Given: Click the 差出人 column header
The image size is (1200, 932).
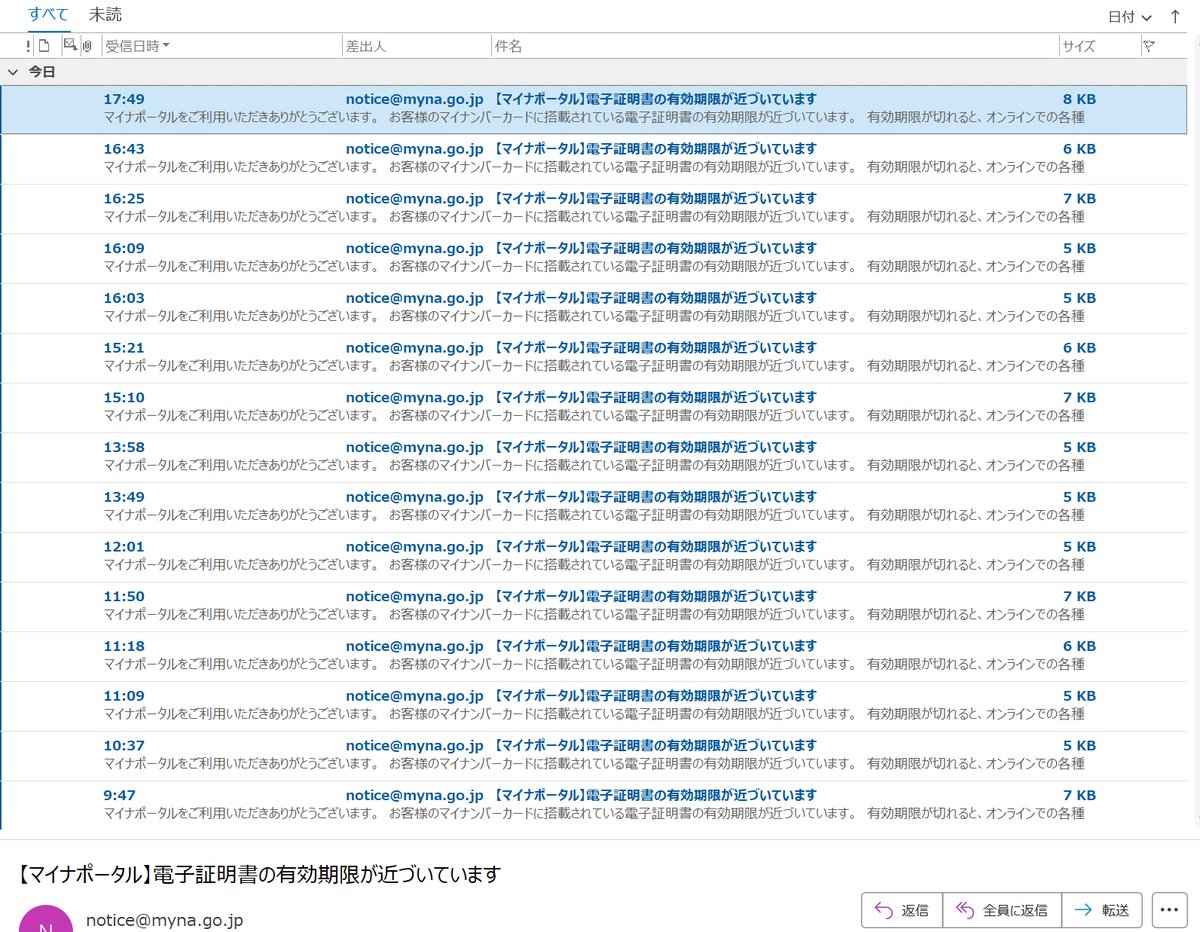Looking at the screenshot, I should (x=416, y=46).
